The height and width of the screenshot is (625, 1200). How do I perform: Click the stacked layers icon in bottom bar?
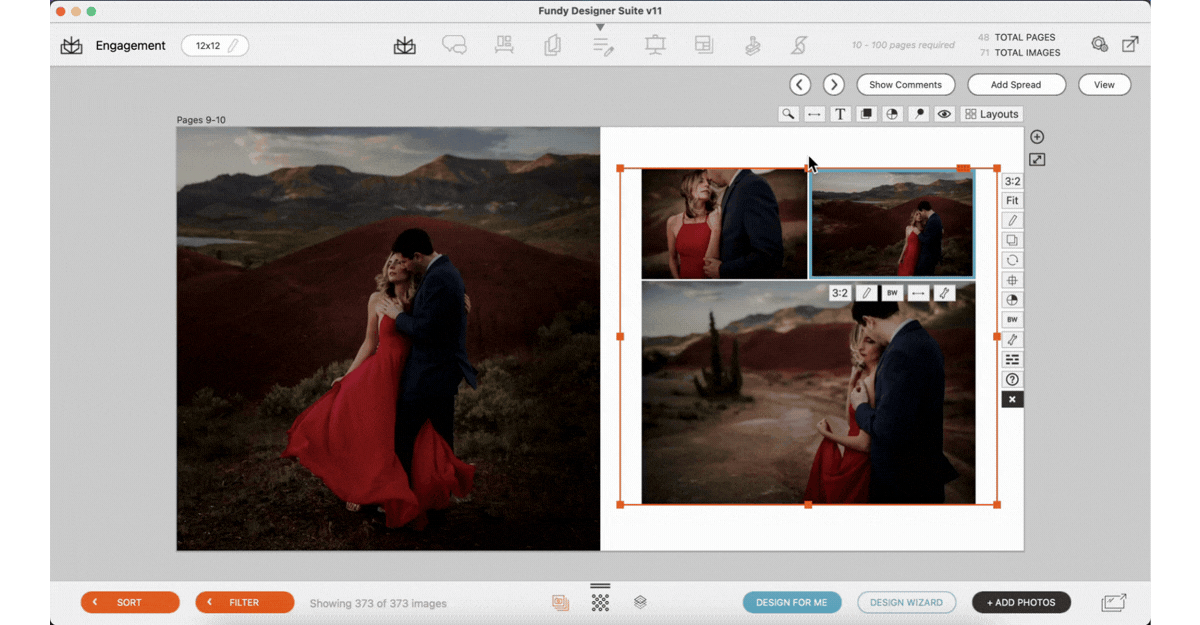point(640,603)
